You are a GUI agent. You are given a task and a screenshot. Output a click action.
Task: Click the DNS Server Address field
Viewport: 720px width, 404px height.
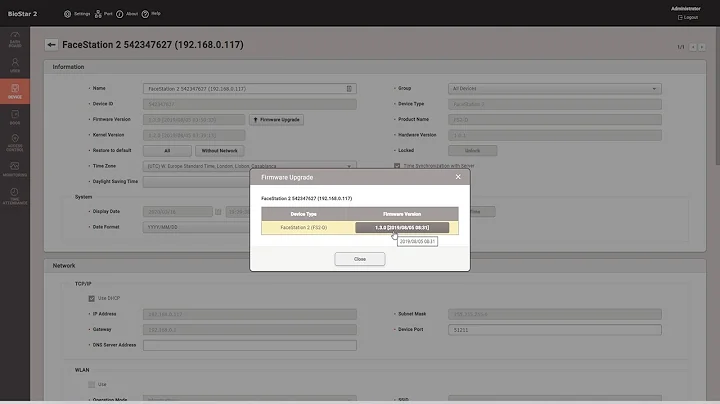click(250, 345)
